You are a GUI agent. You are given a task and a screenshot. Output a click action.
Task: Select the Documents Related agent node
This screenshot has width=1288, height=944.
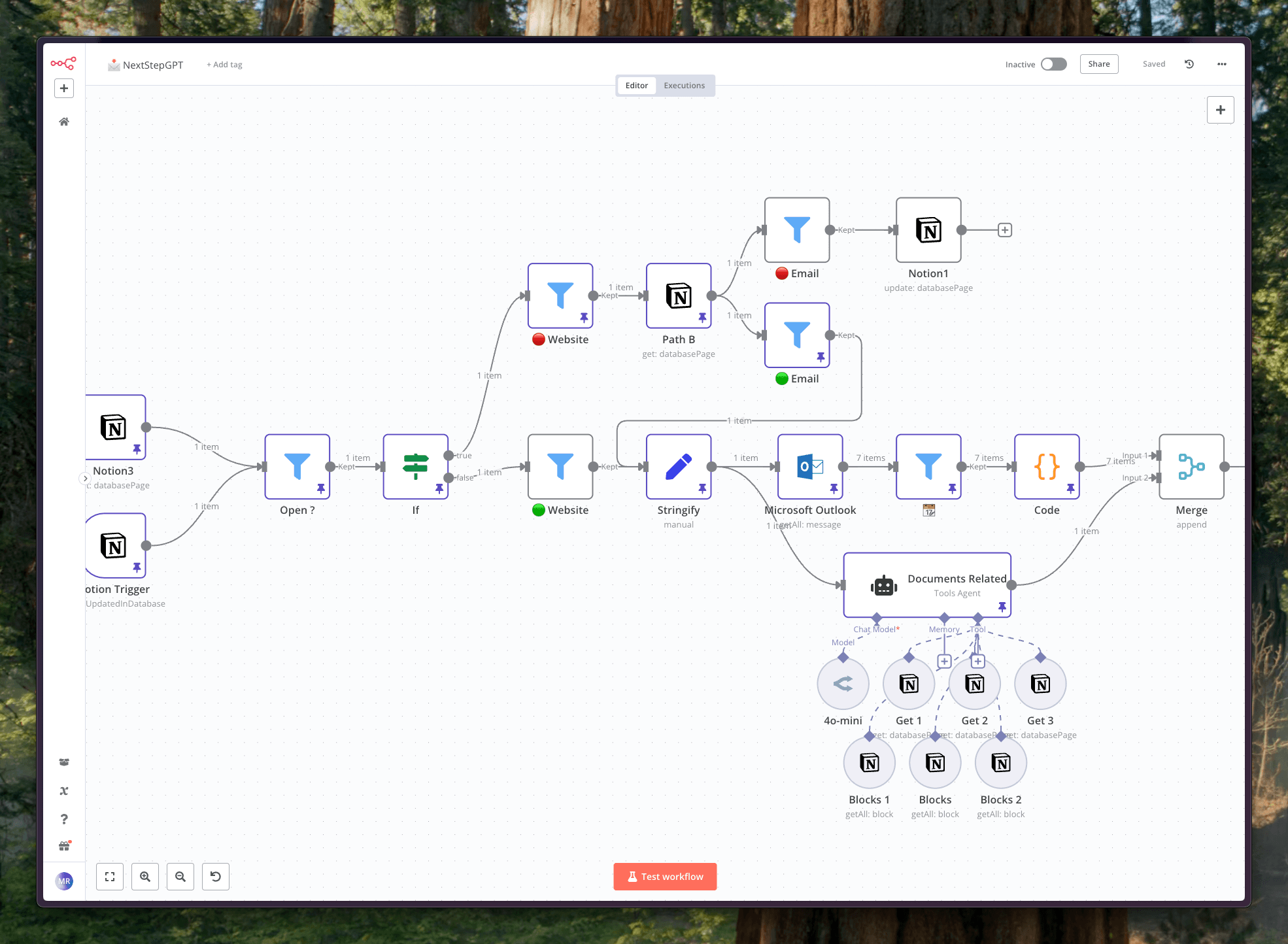click(927, 585)
